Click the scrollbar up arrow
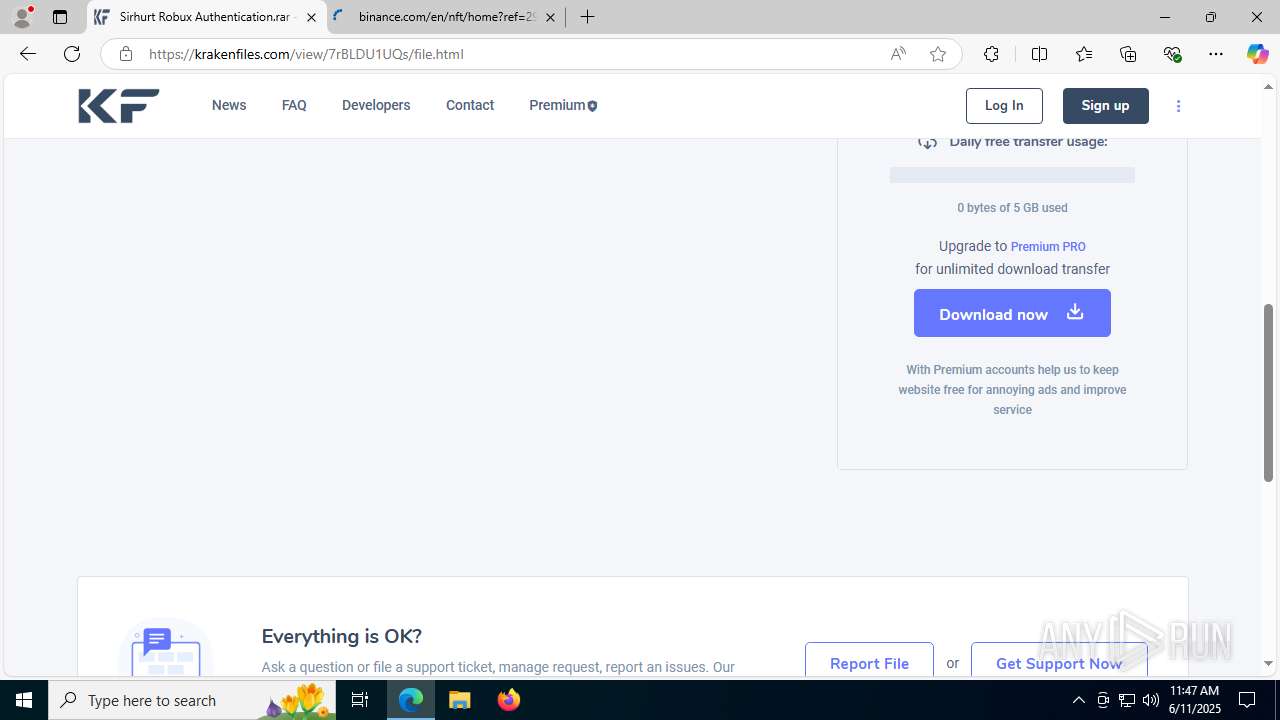 (x=1269, y=87)
